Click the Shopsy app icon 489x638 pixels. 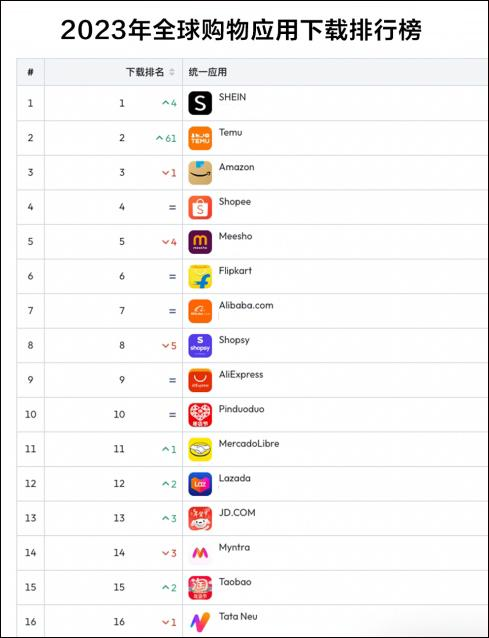[200, 345]
